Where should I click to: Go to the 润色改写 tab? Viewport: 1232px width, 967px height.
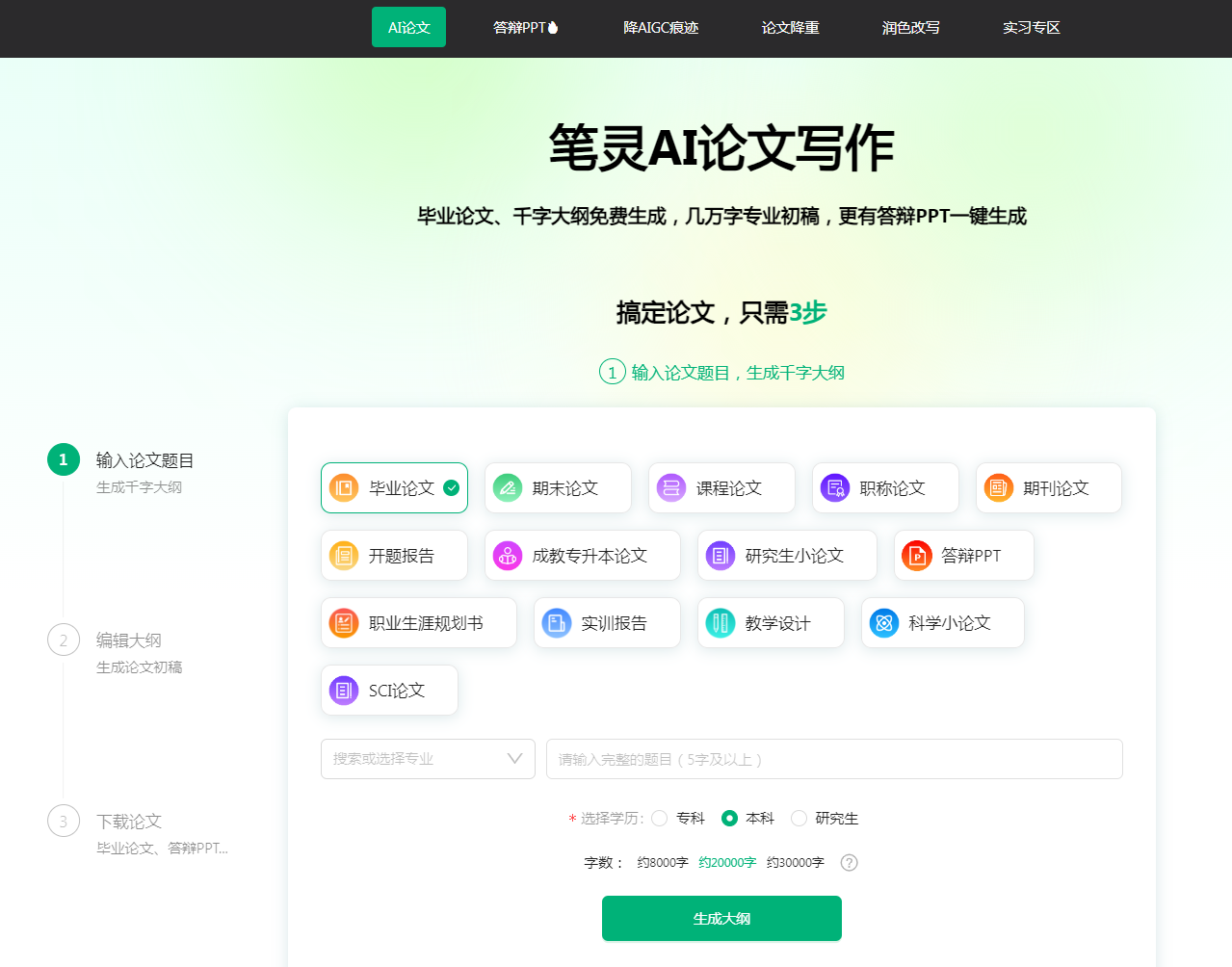click(x=910, y=28)
